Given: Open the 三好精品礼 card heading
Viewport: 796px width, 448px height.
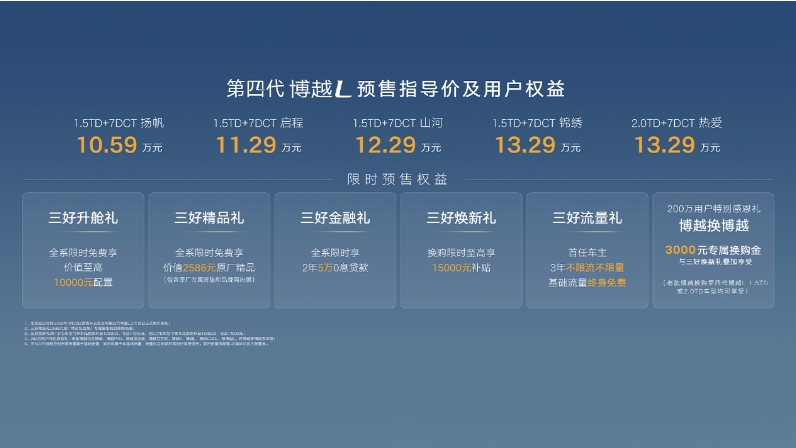Looking at the screenshot, I should point(209,218).
